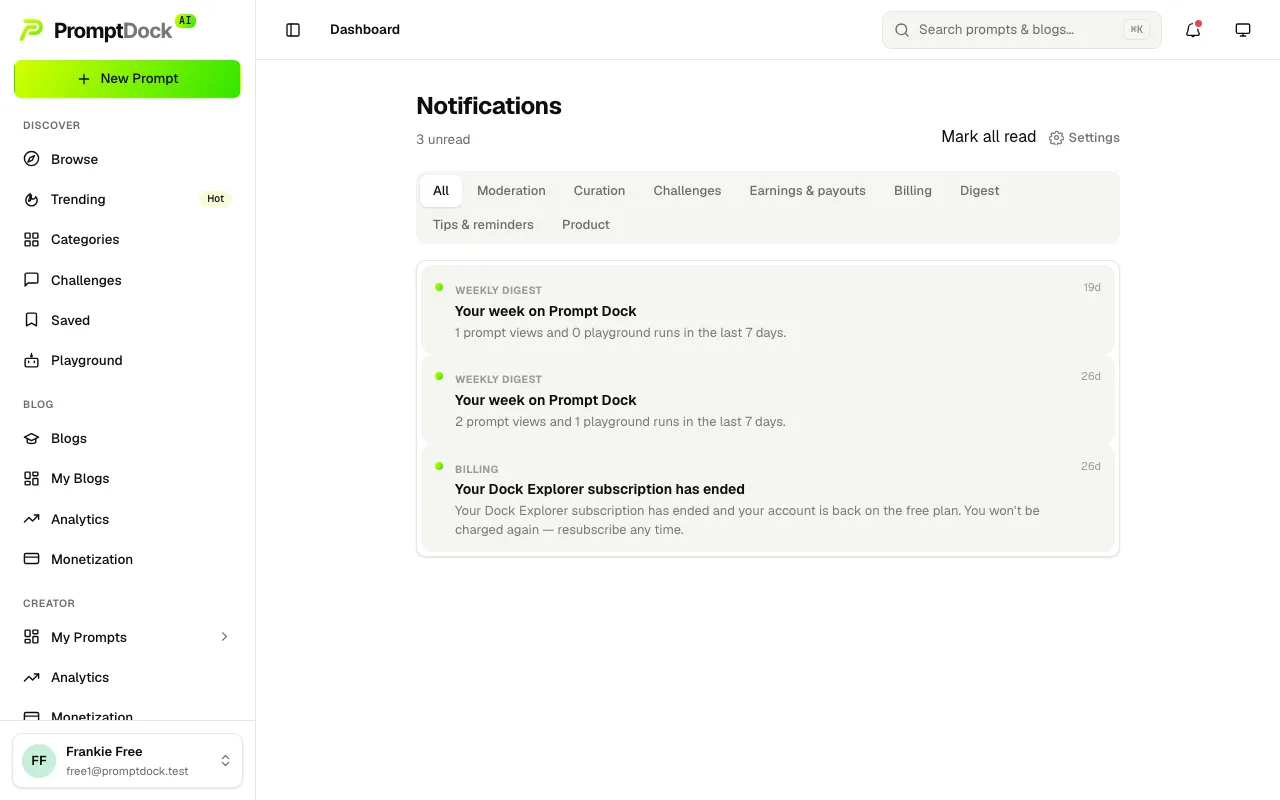Click the Saved bookmark icon
1280x800 pixels.
pos(31,320)
